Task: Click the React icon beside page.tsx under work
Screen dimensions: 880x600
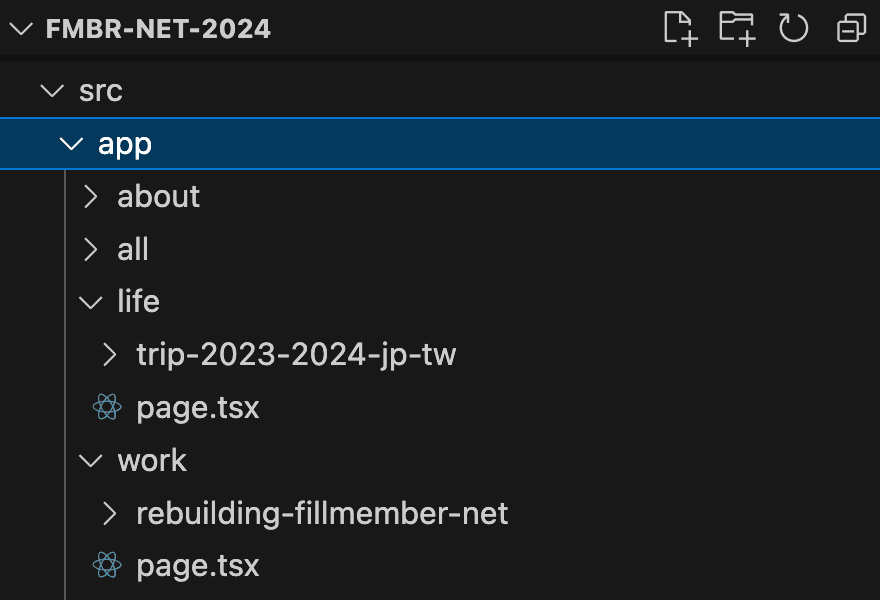Action: point(106,565)
